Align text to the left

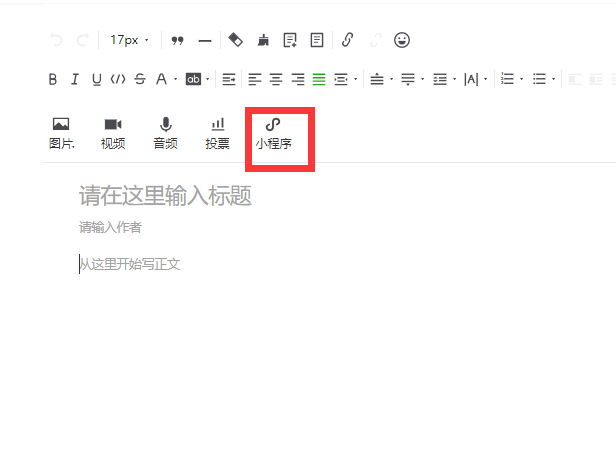point(255,79)
